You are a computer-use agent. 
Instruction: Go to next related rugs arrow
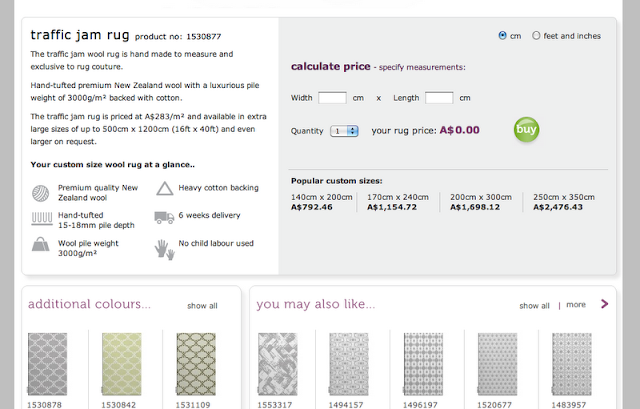pyautogui.click(x=604, y=304)
